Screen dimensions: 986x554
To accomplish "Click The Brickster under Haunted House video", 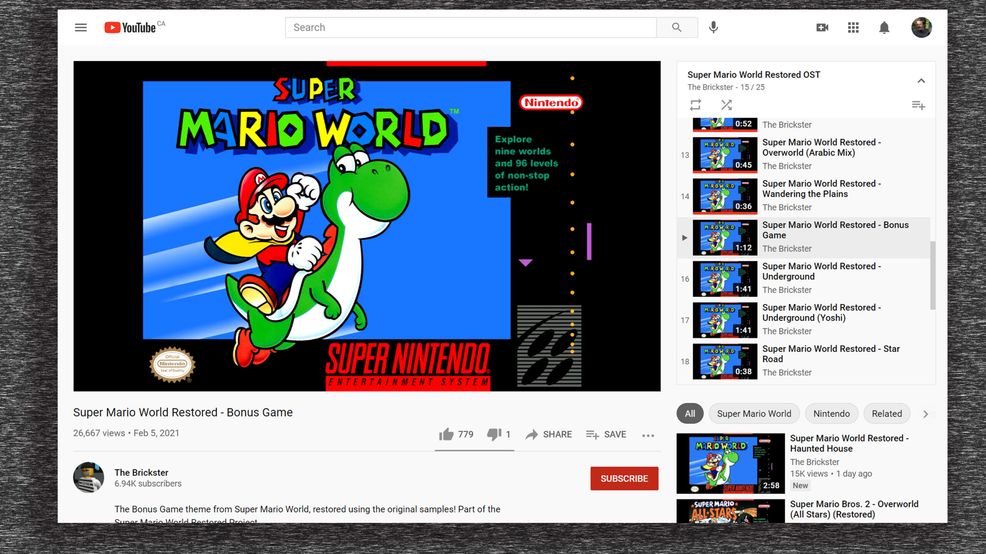I will coord(814,462).
